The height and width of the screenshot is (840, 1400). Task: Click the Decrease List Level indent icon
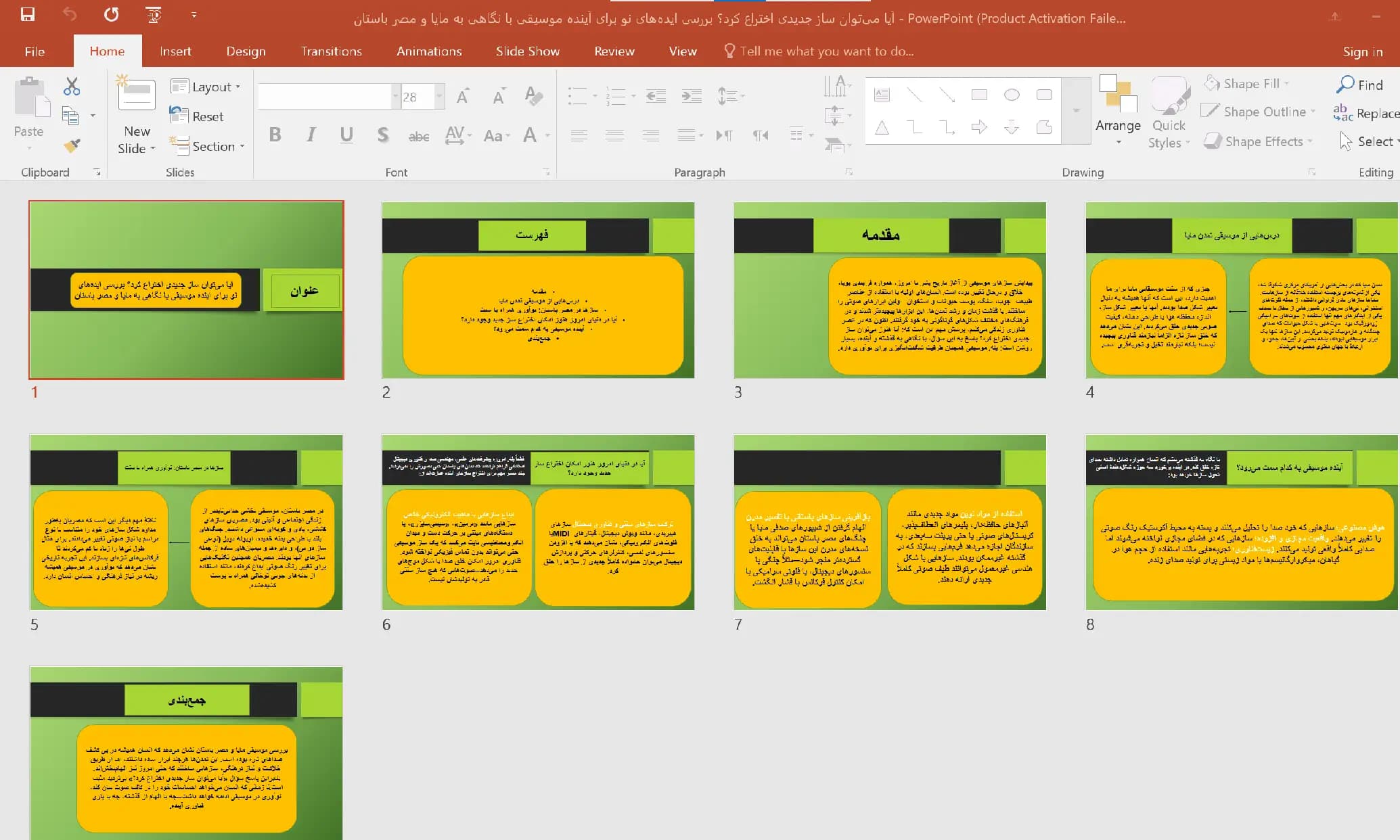pos(656,96)
